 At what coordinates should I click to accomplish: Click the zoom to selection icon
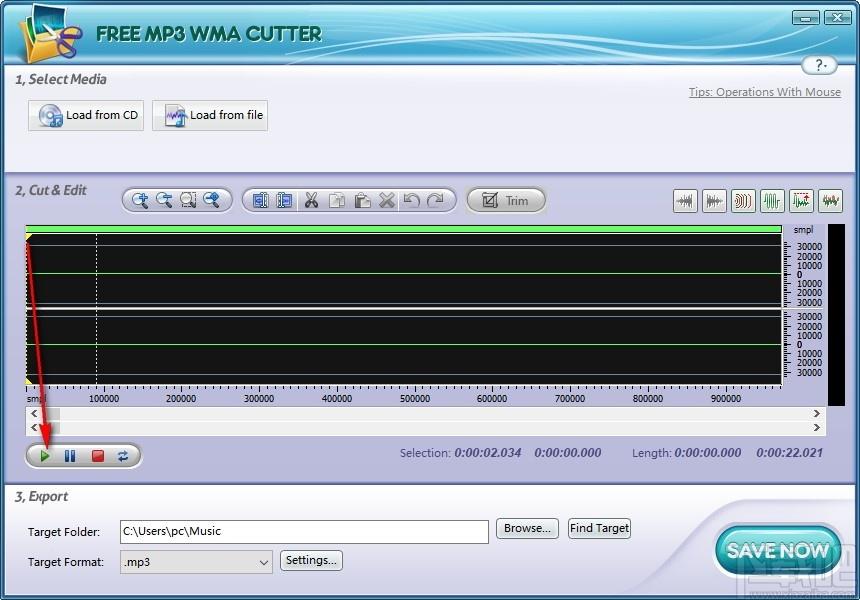click(188, 201)
